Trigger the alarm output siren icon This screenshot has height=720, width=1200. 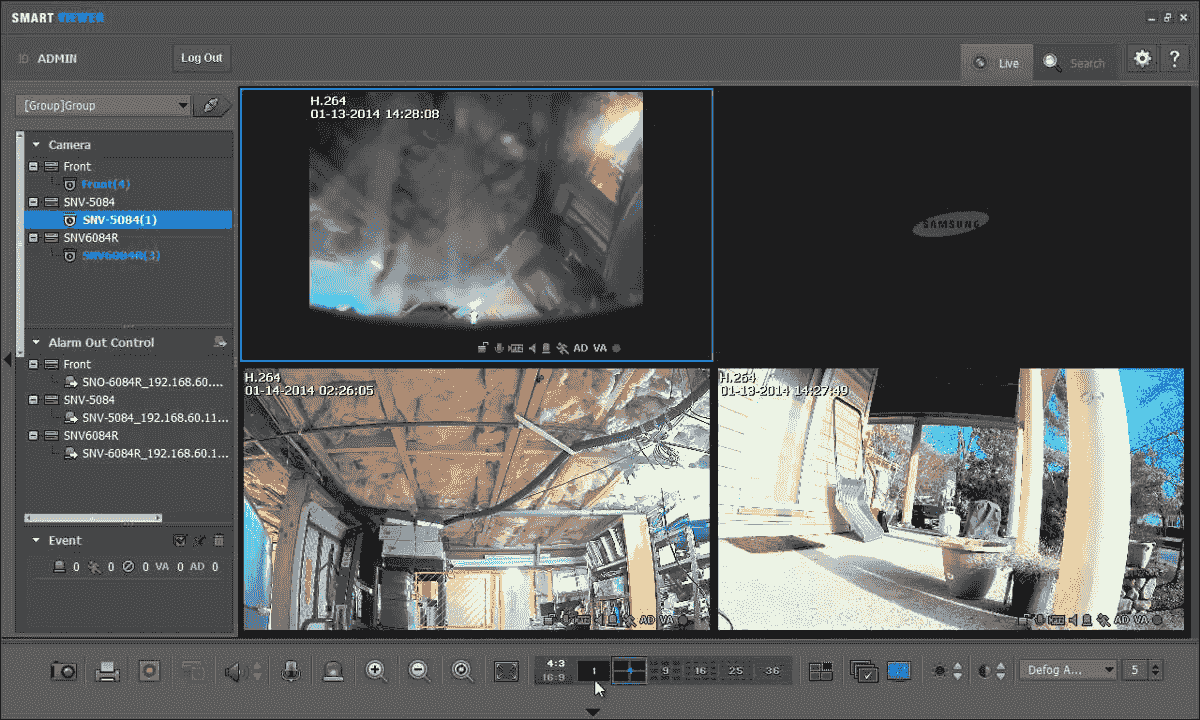(x=333, y=670)
